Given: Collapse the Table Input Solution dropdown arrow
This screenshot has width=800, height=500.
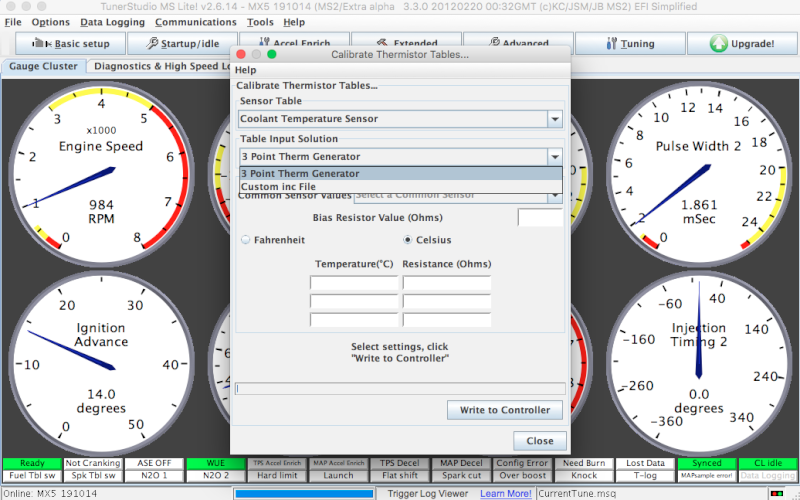Looking at the screenshot, I should click(x=555, y=157).
